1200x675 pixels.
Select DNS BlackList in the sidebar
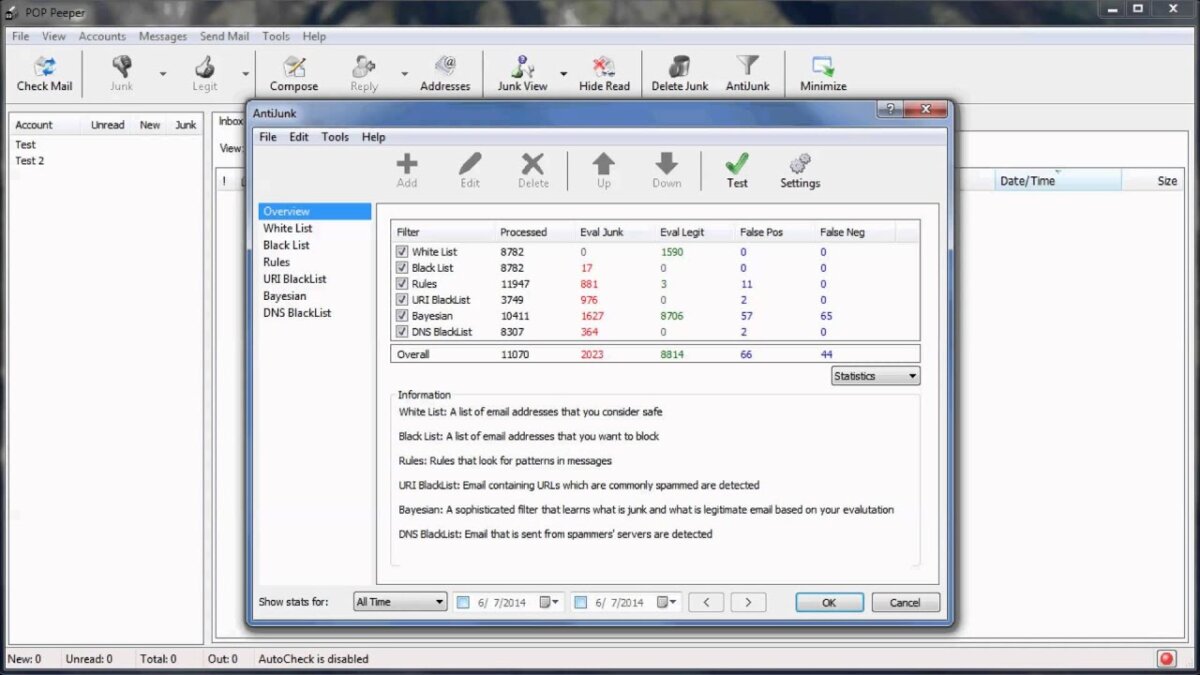point(297,313)
